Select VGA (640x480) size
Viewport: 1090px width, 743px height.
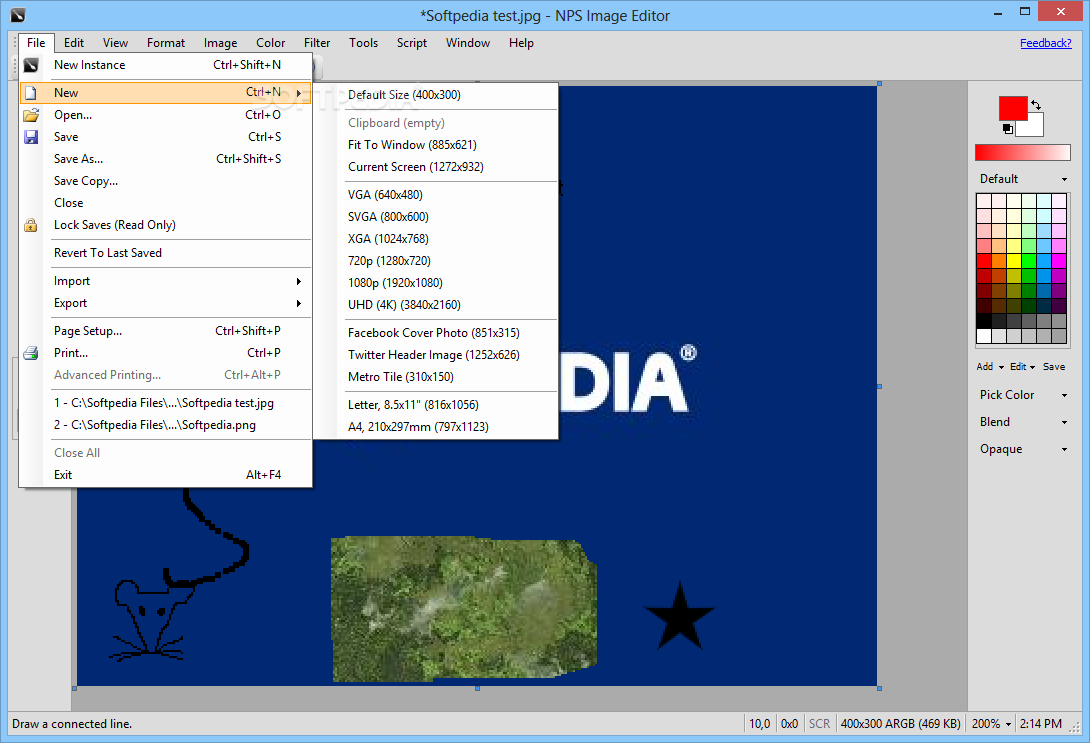(x=436, y=195)
